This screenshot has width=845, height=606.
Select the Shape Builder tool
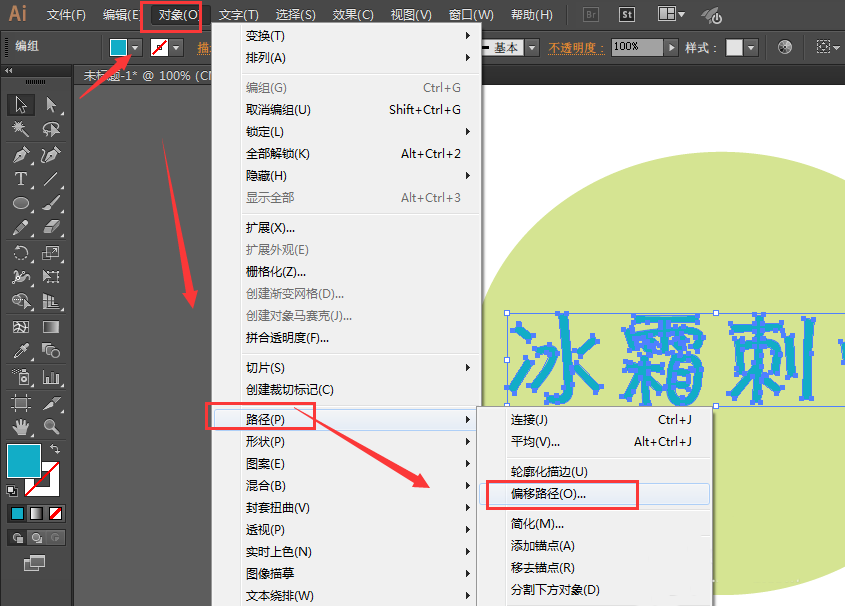(x=20, y=301)
